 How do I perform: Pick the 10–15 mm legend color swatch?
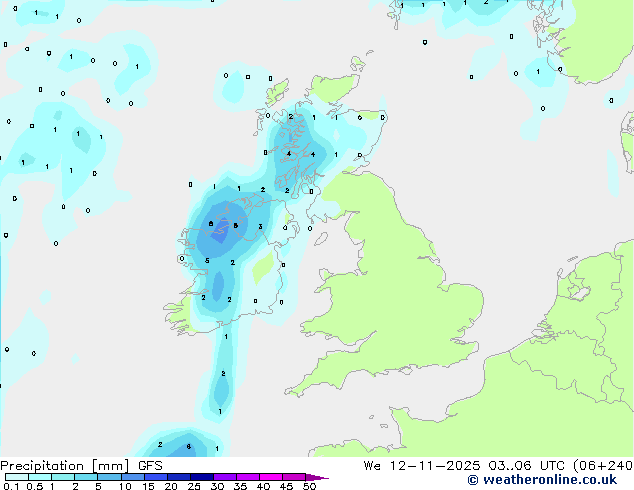click(x=133, y=477)
